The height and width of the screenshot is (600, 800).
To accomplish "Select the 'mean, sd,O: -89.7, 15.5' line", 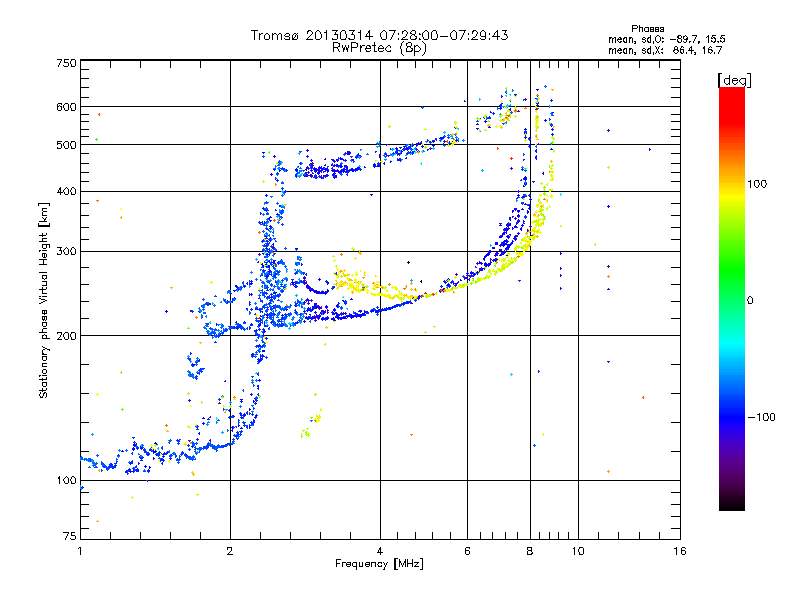I will coord(666,39).
